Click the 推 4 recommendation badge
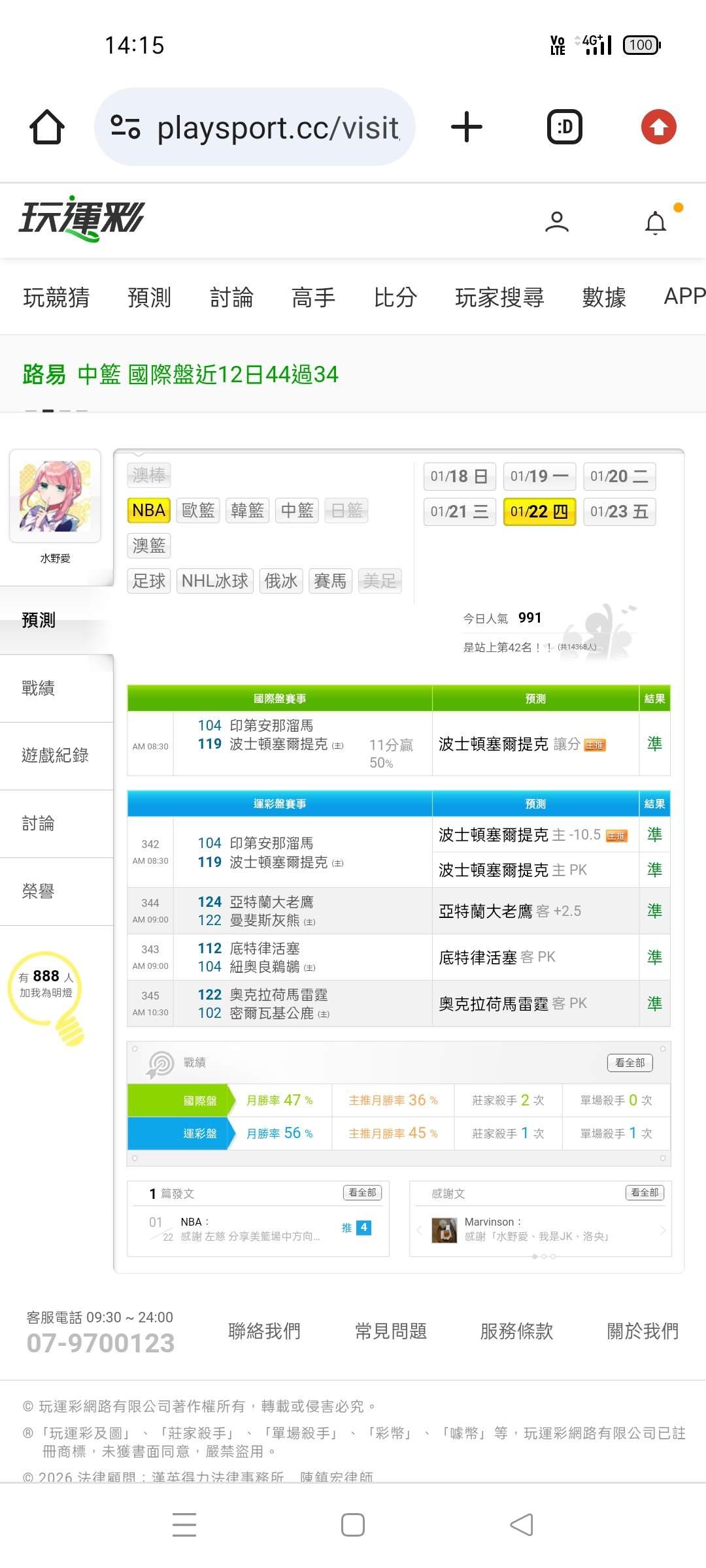Screen dimensions: 706x1568 [x=356, y=1228]
